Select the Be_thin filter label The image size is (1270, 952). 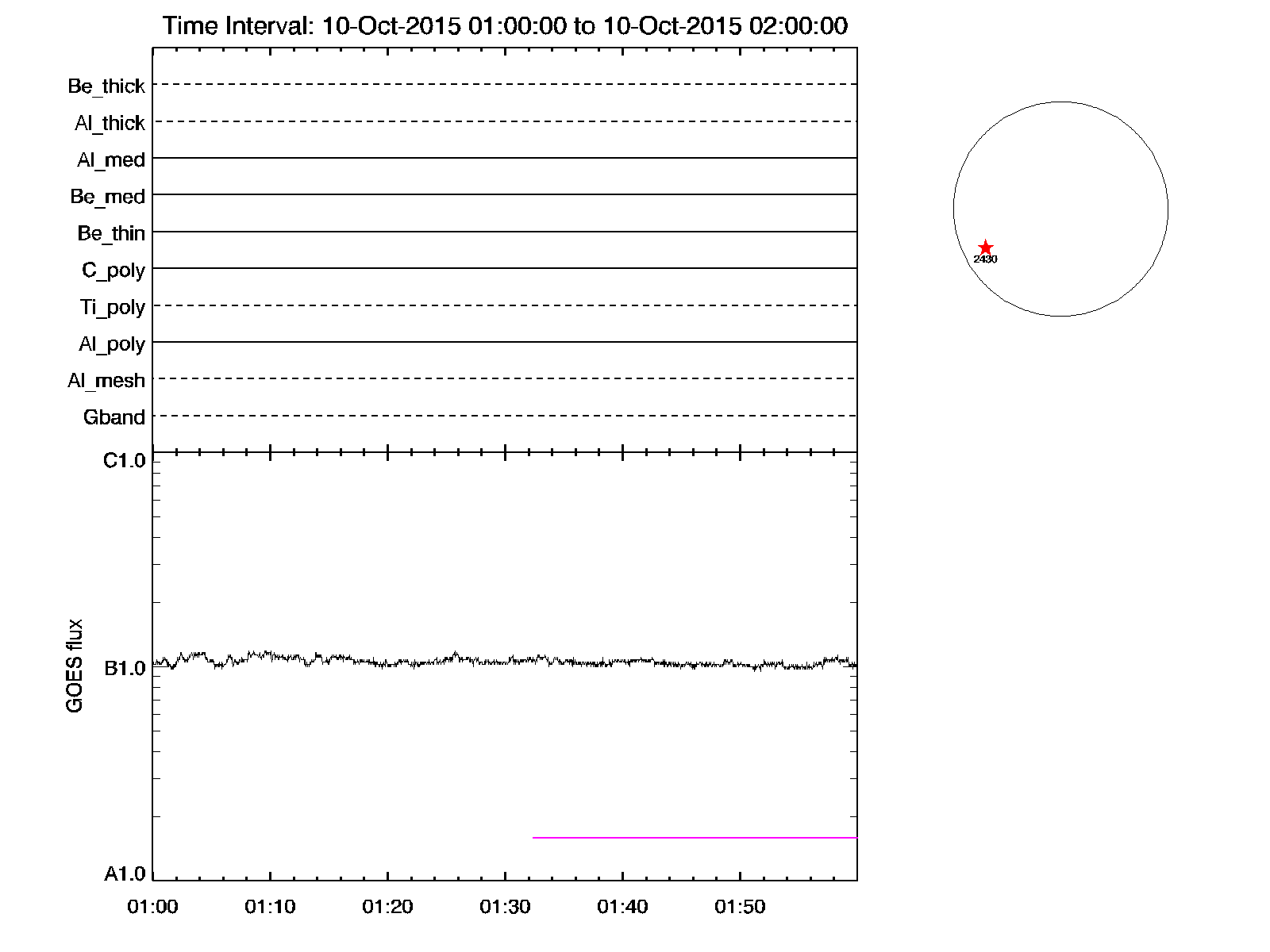pos(111,233)
